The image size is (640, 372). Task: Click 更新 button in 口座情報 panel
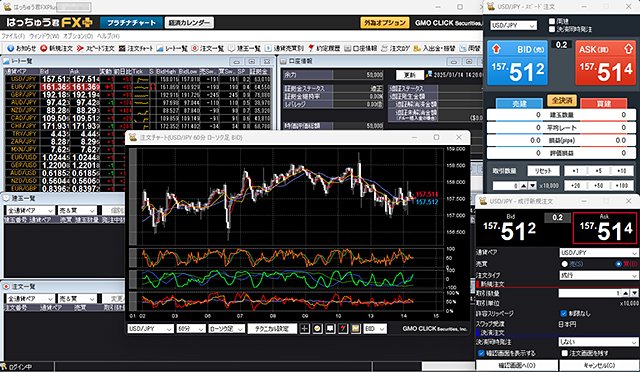click(x=409, y=75)
